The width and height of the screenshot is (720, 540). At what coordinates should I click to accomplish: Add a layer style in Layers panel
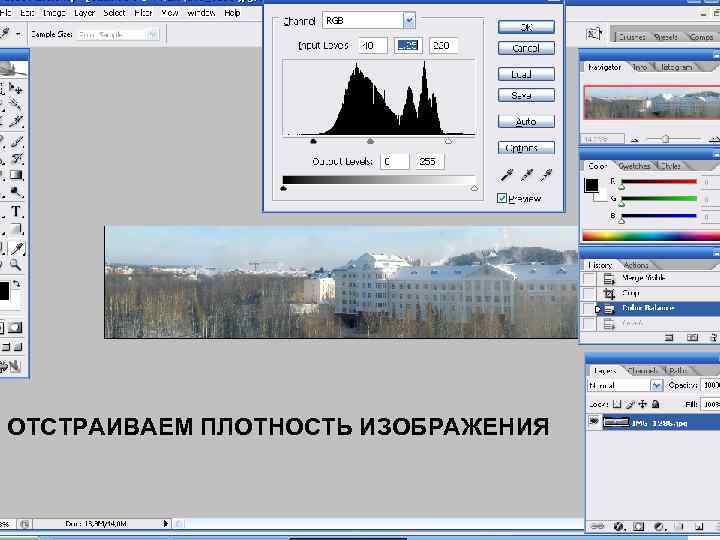619,526
